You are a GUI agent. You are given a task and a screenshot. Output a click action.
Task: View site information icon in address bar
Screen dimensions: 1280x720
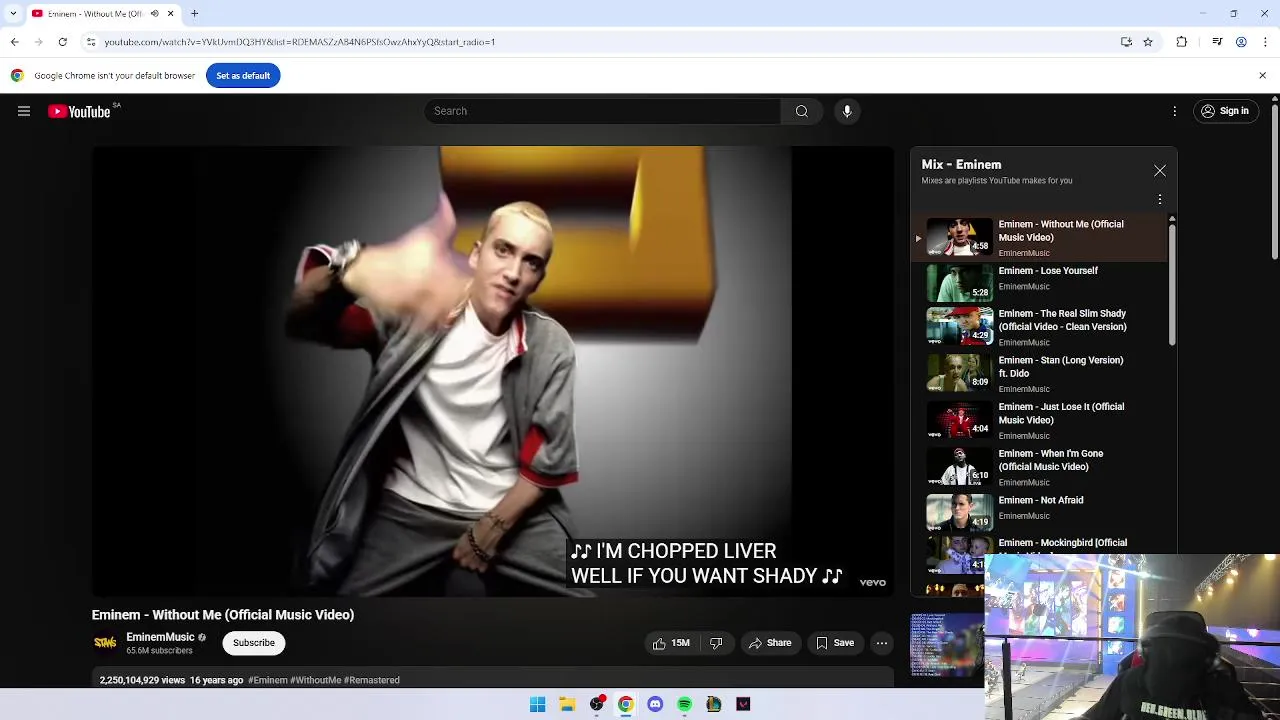[90, 42]
